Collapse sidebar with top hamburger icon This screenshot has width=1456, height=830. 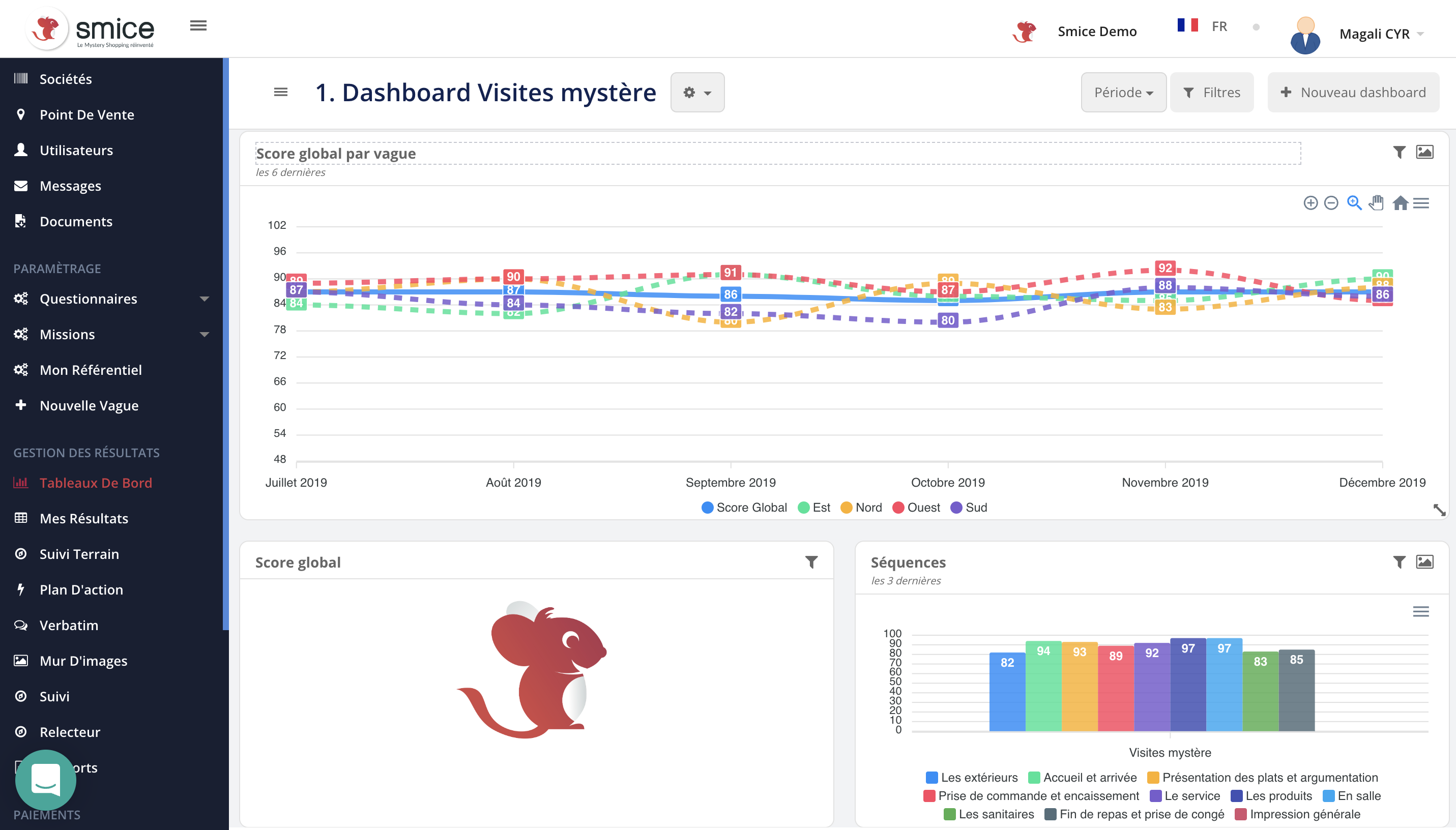point(198,25)
